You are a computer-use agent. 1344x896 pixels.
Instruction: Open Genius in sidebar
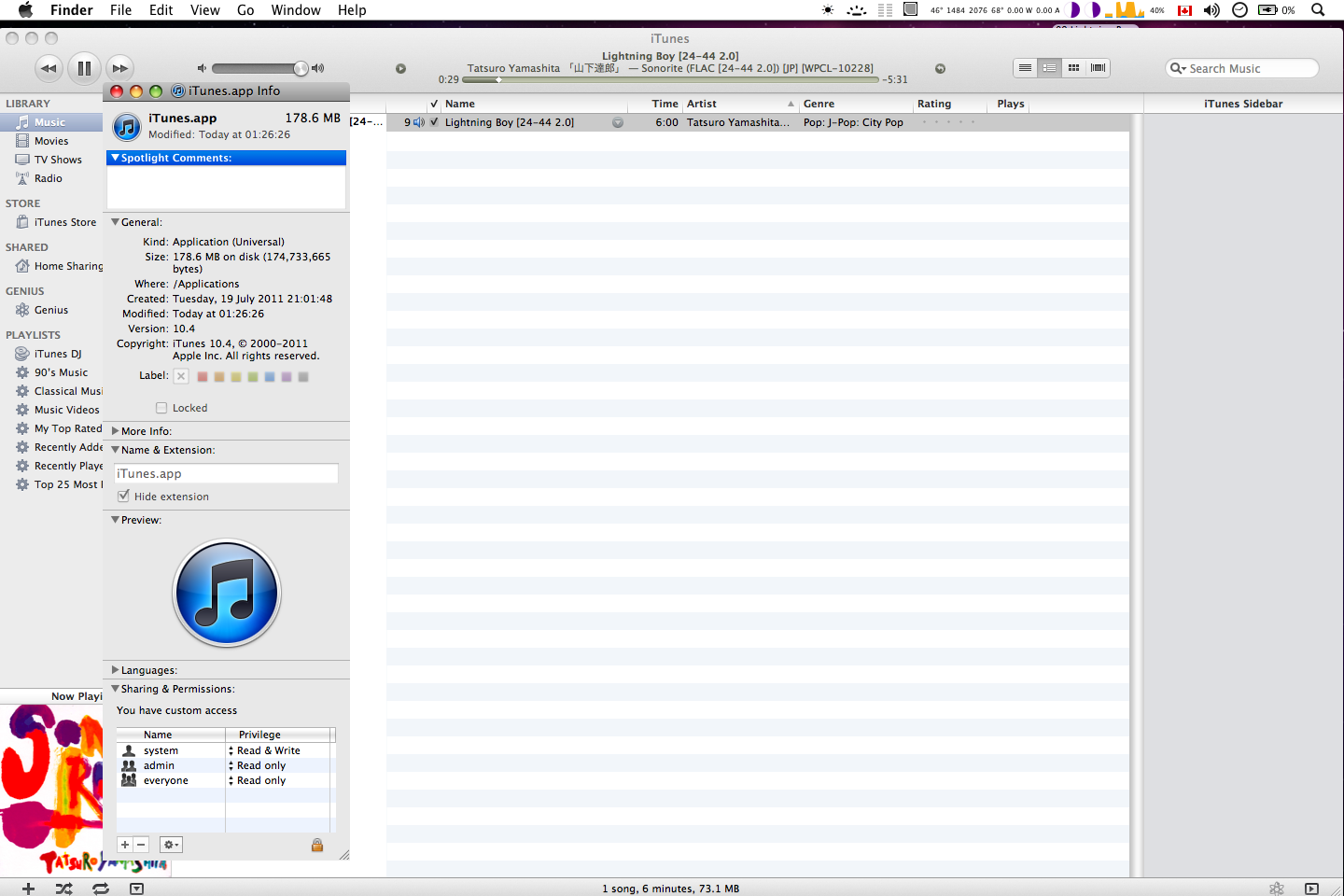pos(51,310)
